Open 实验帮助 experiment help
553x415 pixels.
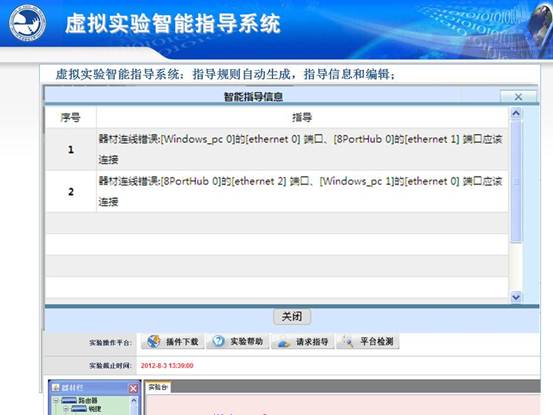(238, 341)
